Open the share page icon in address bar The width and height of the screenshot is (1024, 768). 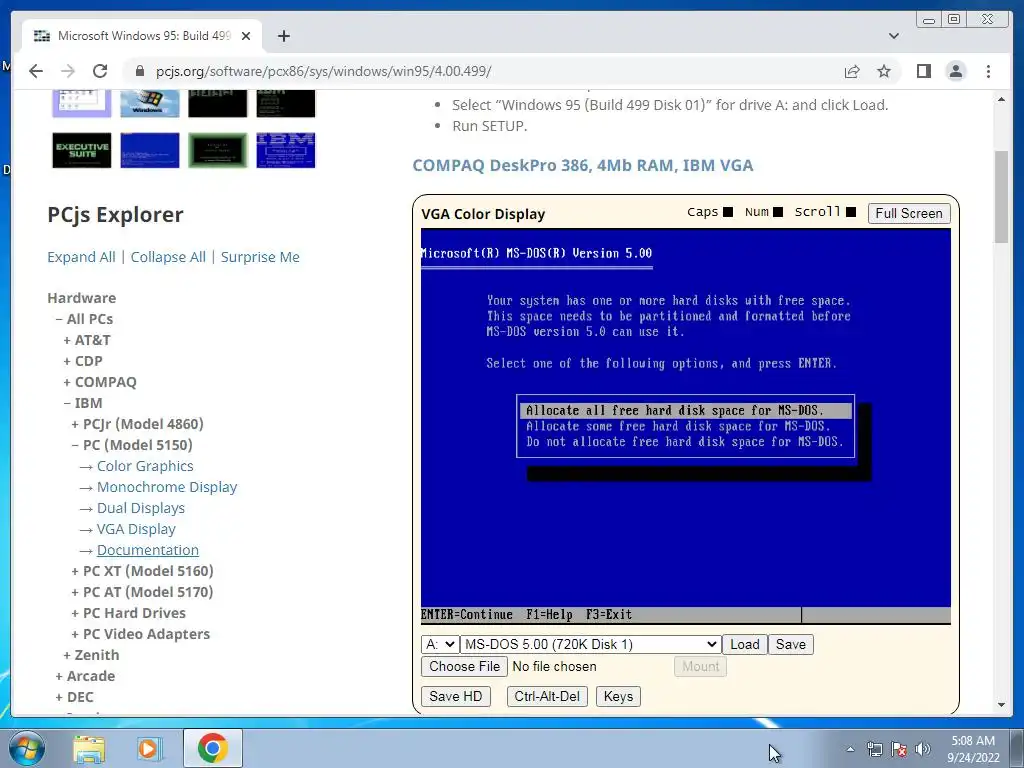coord(852,71)
